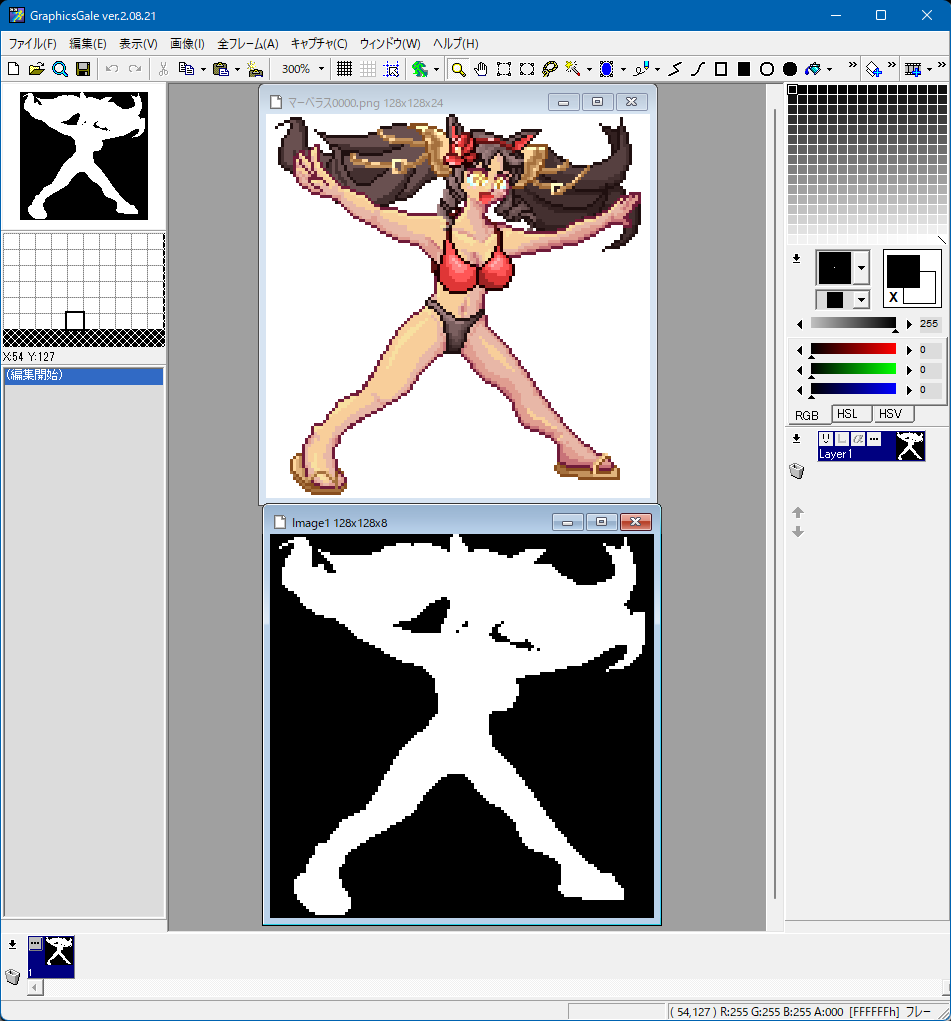The width and height of the screenshot is (951, 1021).
Task: Click the red channel slider
Action: point(853,350)
